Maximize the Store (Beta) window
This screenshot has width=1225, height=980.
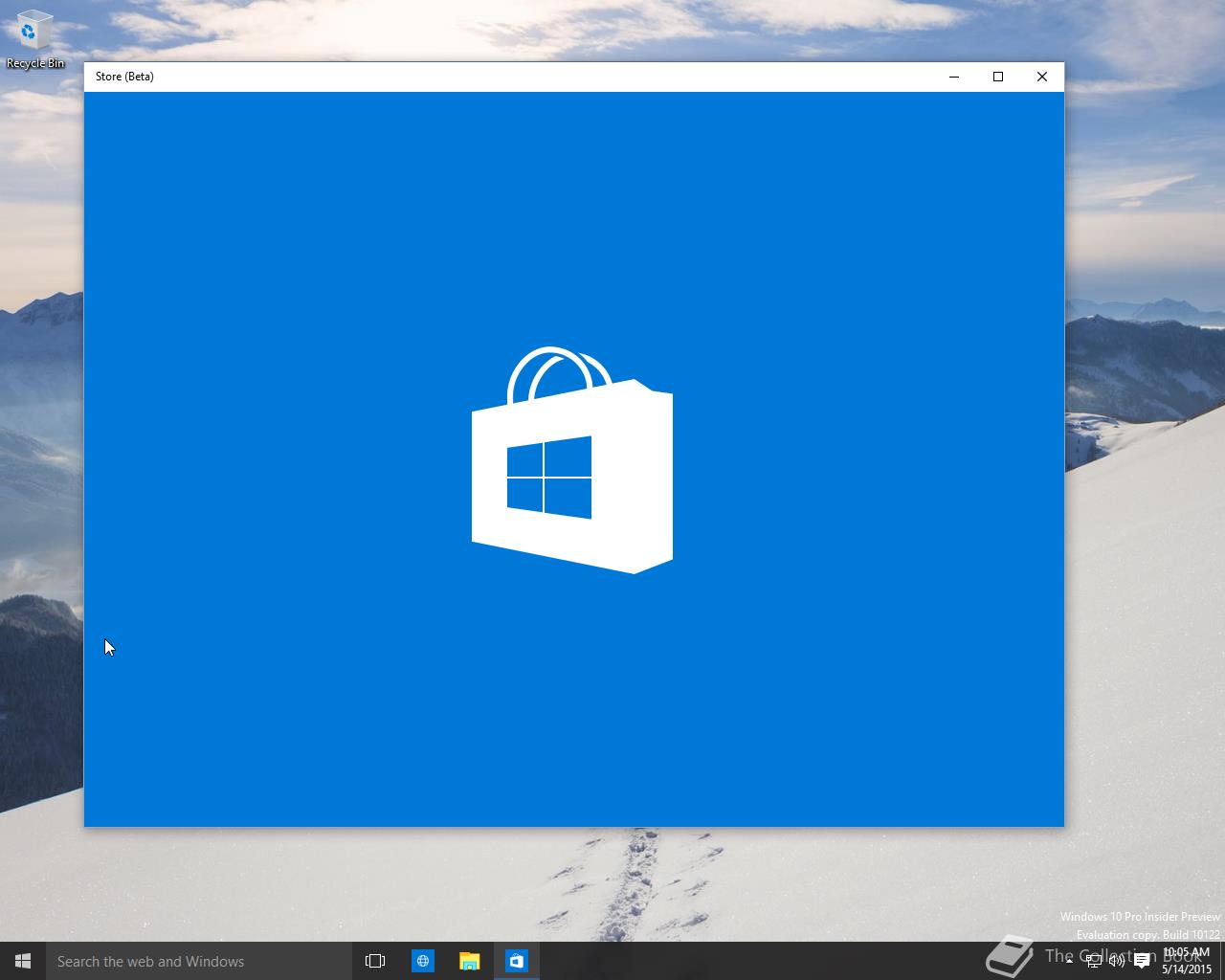pyautogui.click(x=998, y=77)
